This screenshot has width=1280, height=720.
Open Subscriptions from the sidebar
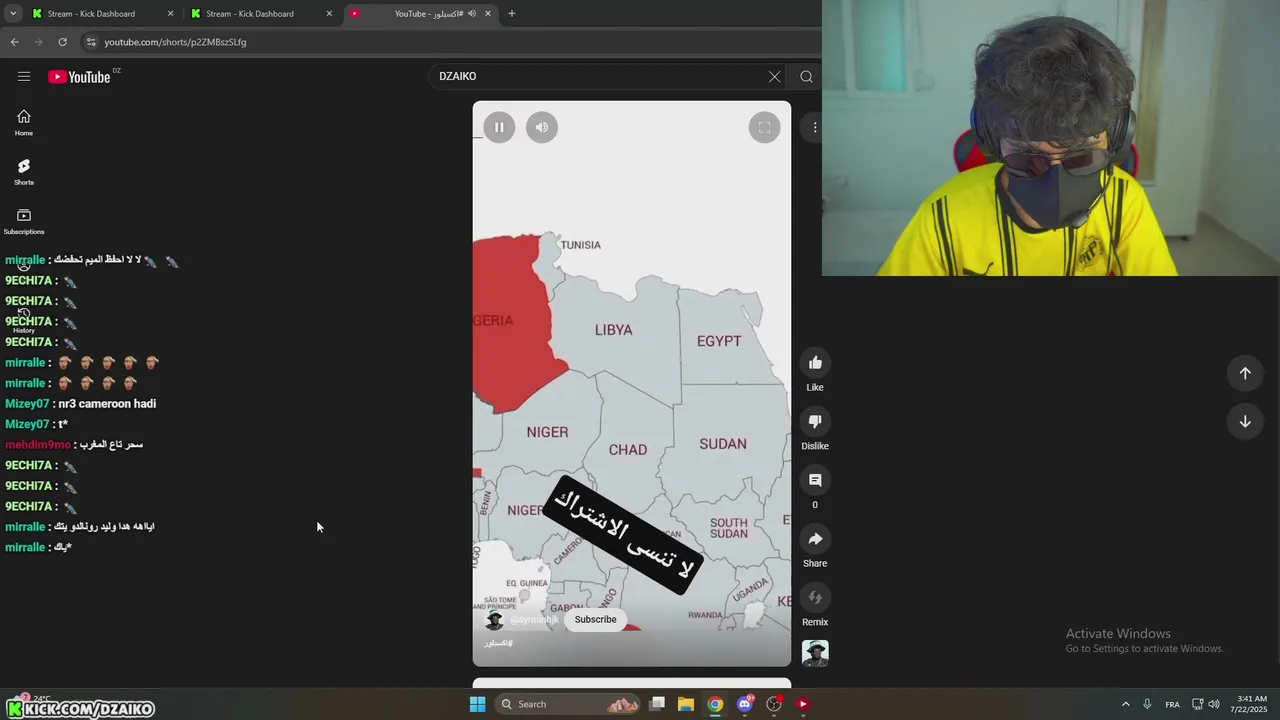[24, 222]
